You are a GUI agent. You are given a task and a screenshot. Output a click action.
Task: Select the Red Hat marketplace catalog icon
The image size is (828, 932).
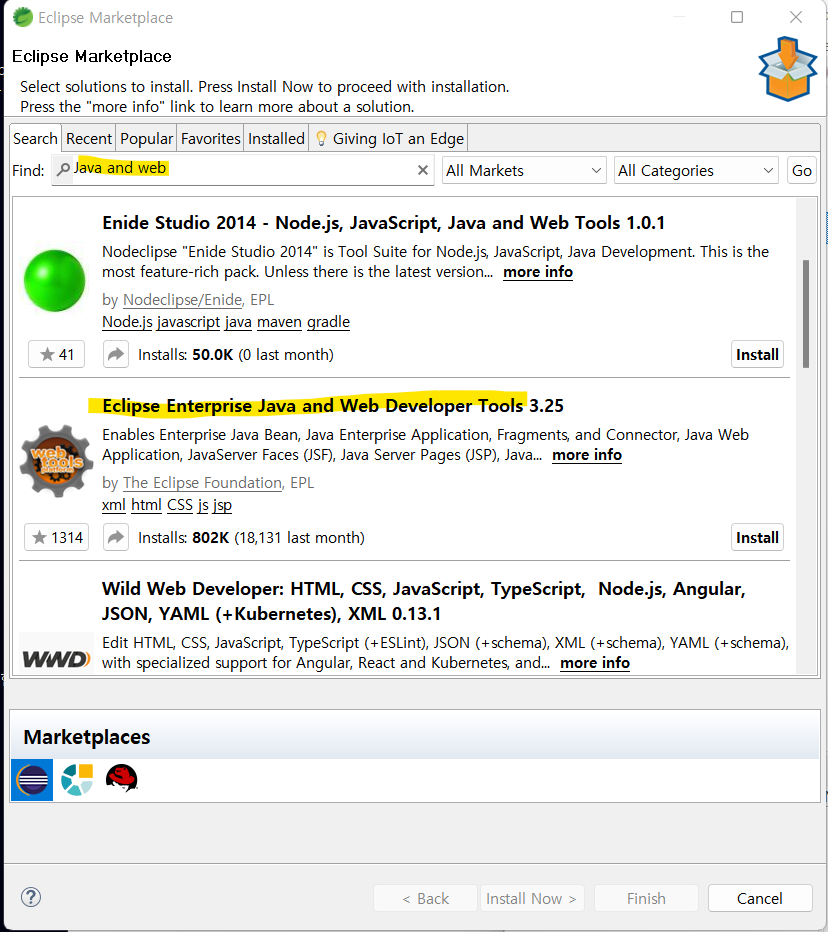(122, 778)
